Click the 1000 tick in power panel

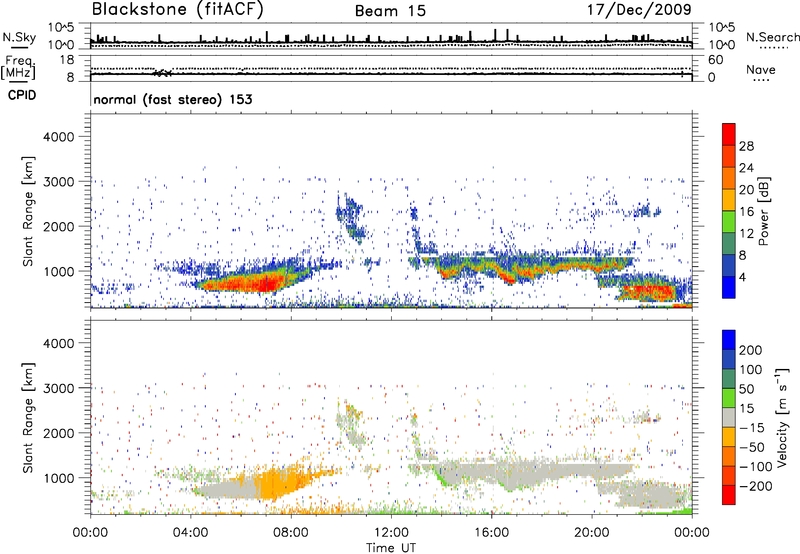[x=58, y=271]
